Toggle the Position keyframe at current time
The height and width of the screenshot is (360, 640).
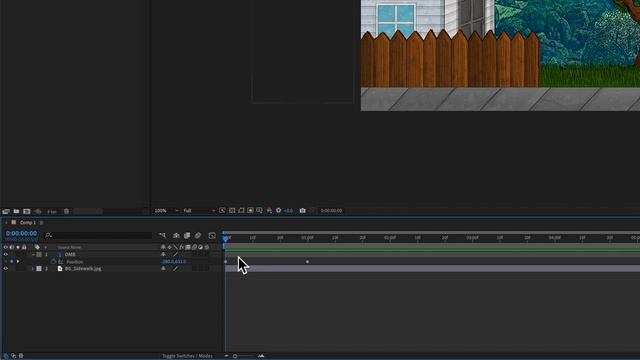11,262
